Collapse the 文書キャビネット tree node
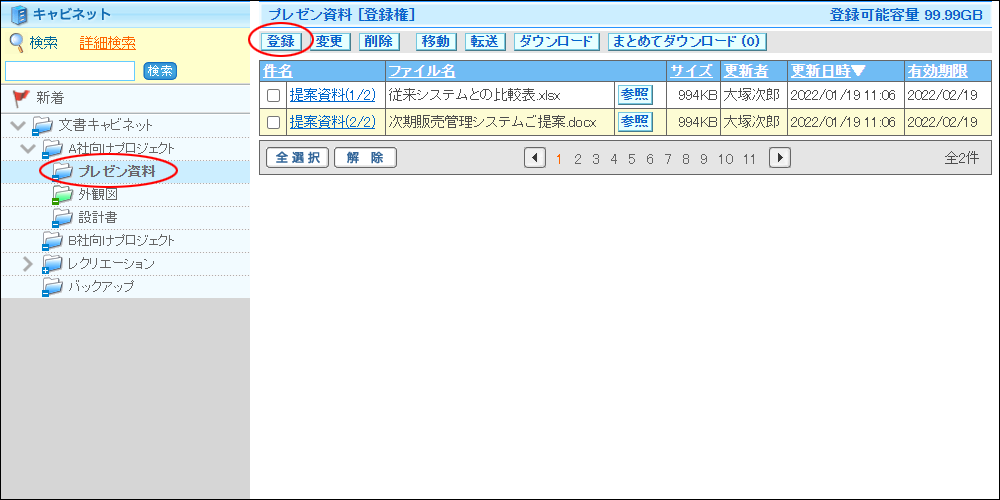 click(x=18, y=125)
